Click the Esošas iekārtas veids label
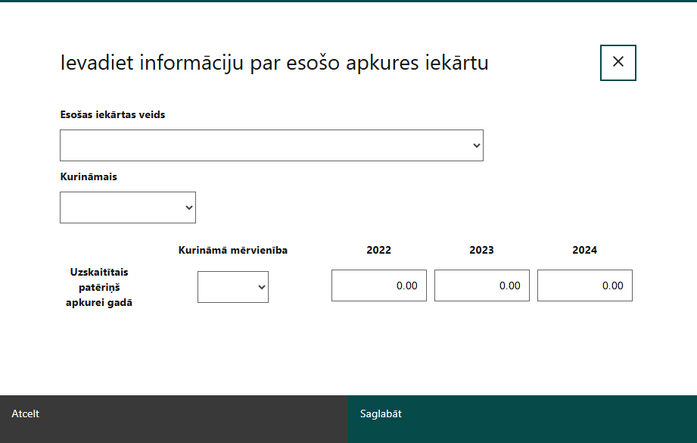This screenshot has height=443, width=697. pos(112,115)
